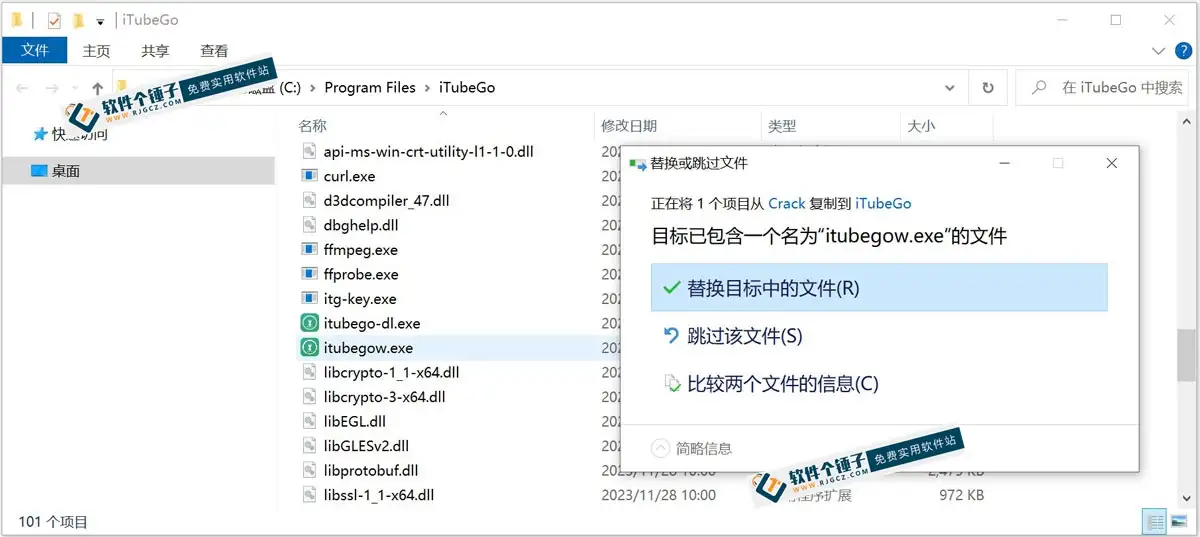Expand the ribbon with the chevron arrow
The height and width of the screenshot is (537, 1200).
point(1159,50)
